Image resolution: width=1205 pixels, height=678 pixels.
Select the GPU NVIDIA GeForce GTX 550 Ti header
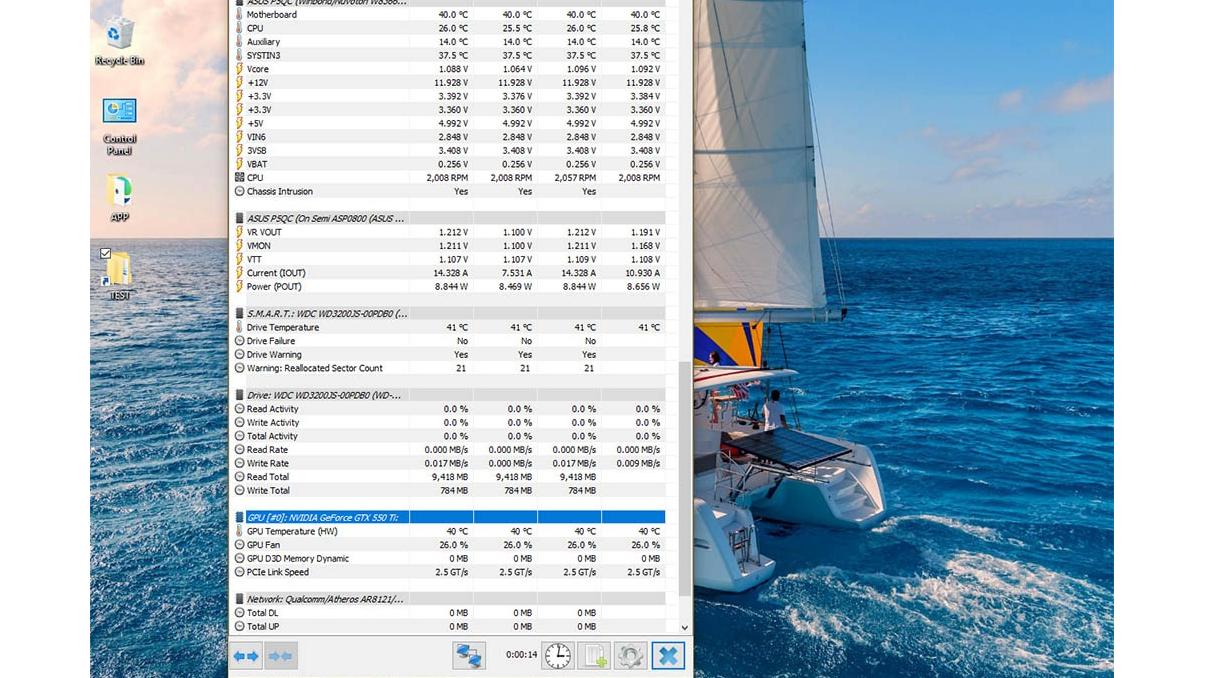coord(322,517)
